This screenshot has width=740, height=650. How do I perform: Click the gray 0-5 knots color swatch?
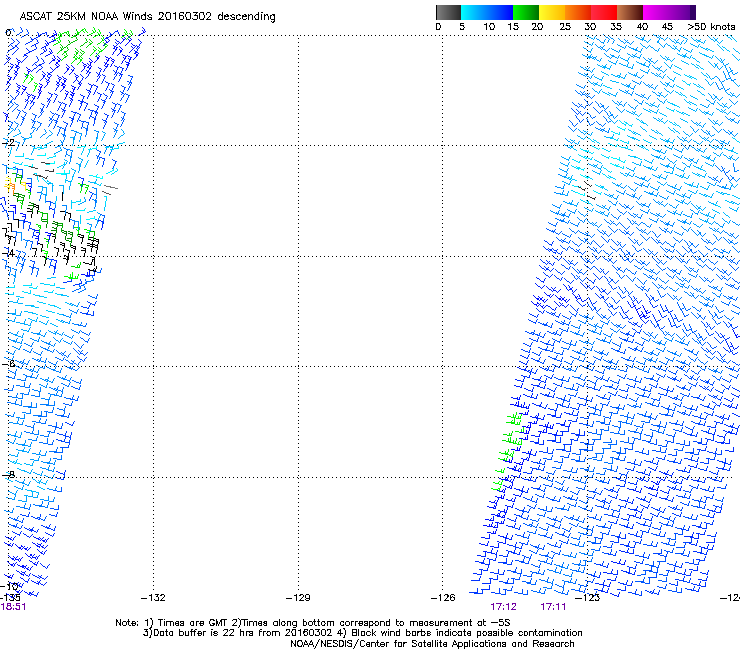click(x=448, y=12)
